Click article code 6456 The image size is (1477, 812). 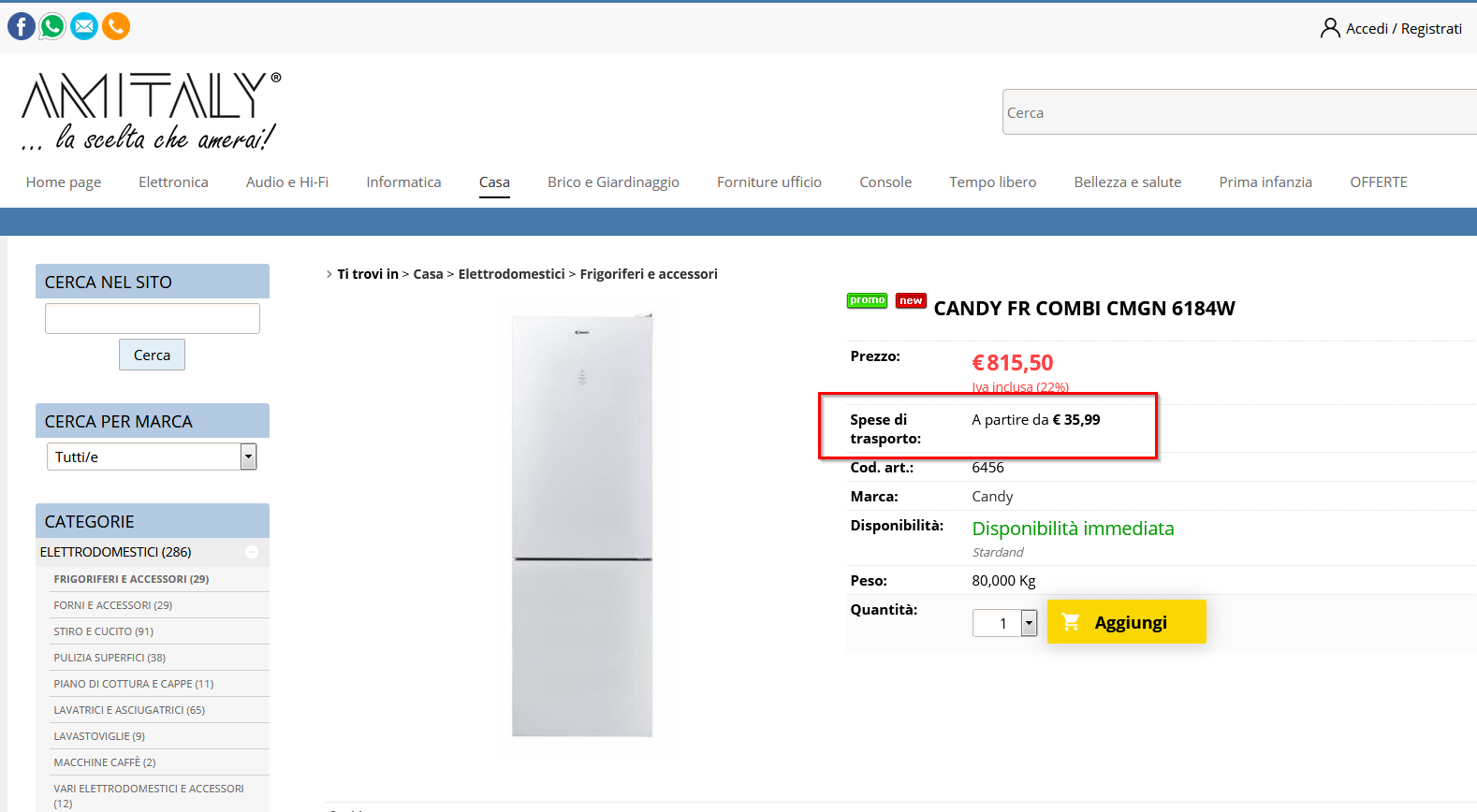(x=987, y=468)
